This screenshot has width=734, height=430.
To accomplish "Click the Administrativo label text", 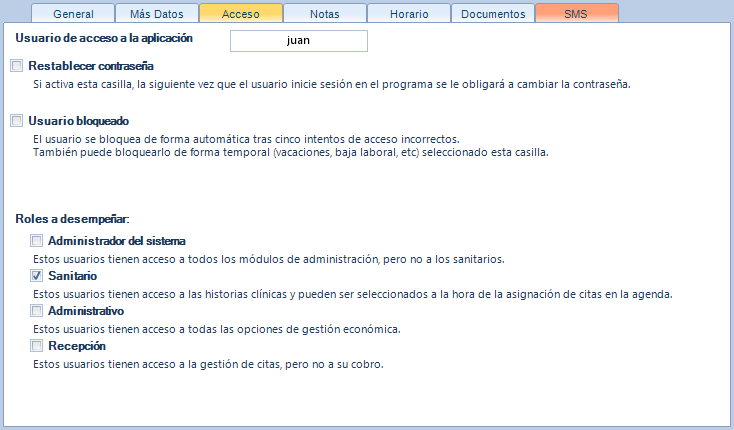I will (86, 311).
